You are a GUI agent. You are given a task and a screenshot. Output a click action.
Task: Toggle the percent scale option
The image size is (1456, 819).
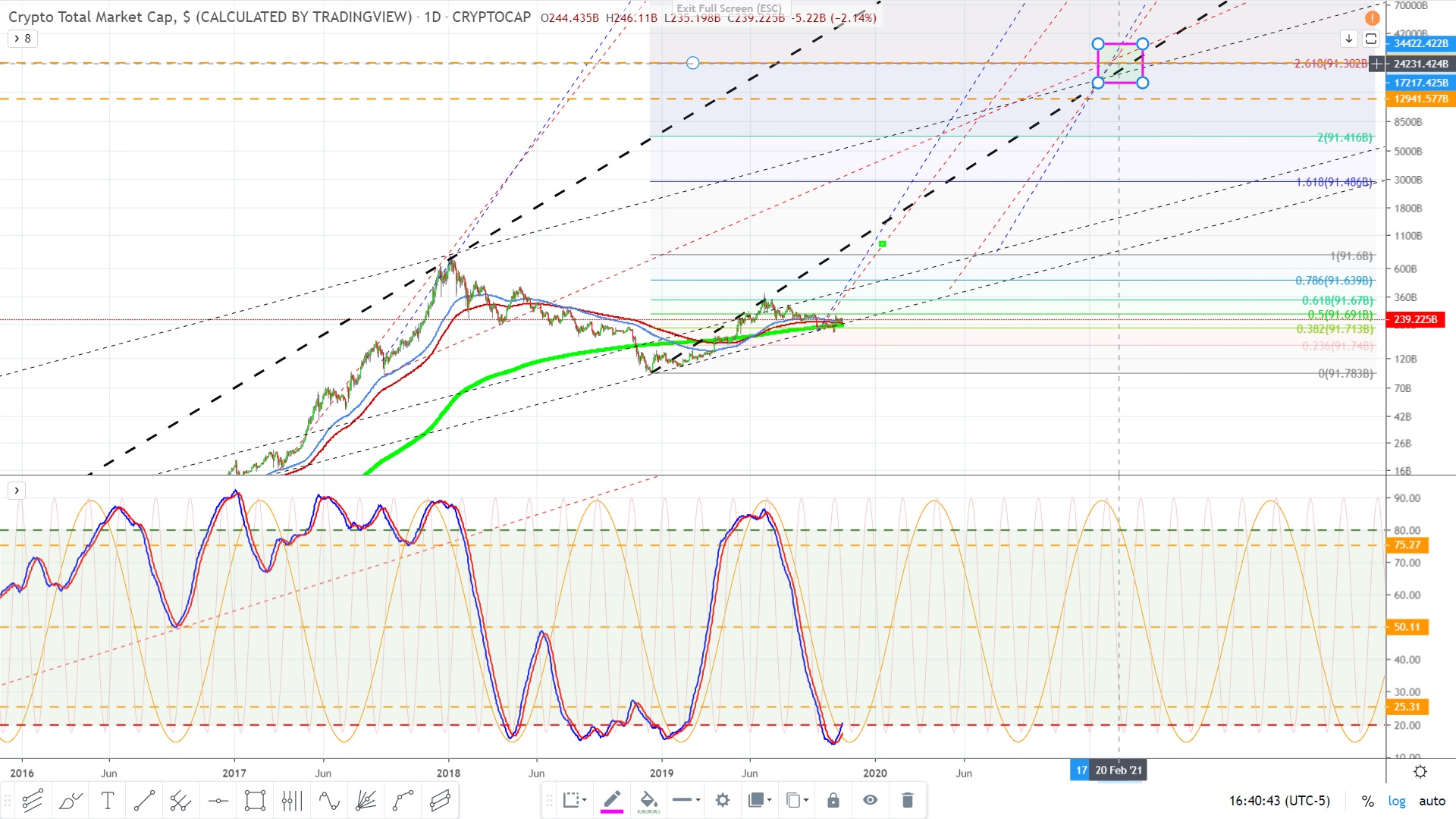pyautogui.click(x=1367, y=801)
